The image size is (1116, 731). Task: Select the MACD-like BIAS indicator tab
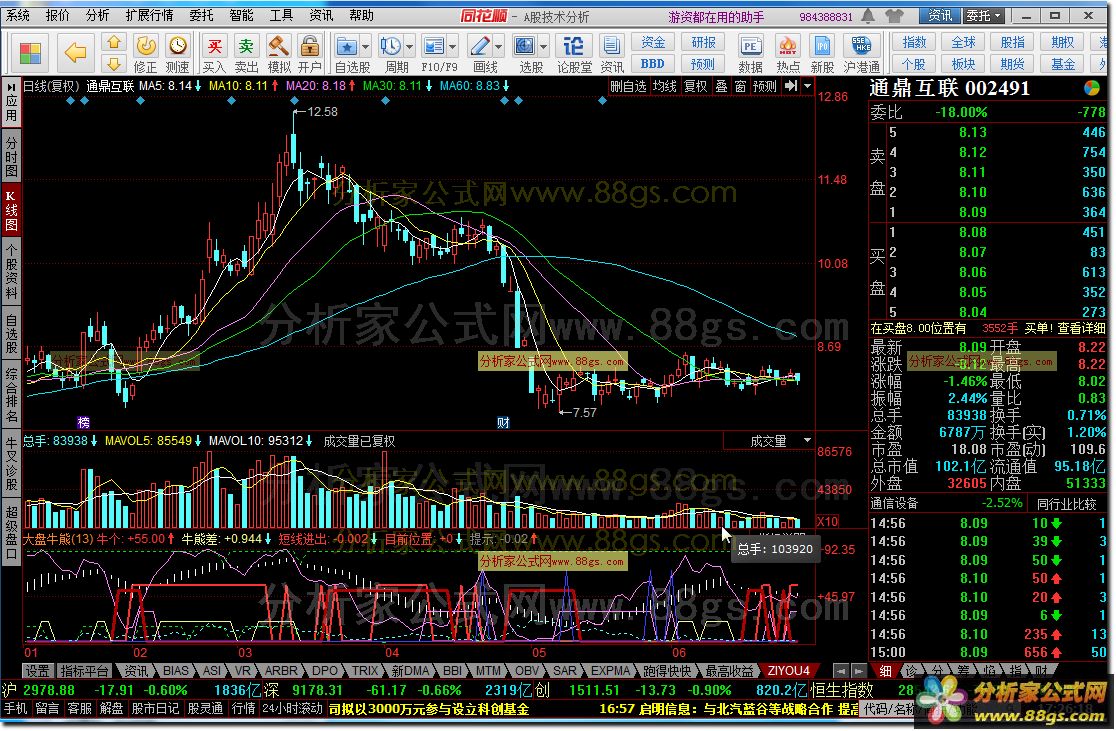pyautogui.click(x=175, y=670)
